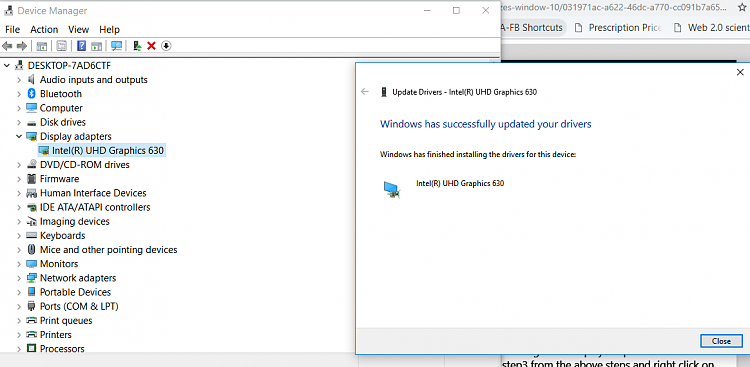
Task: Open the View menu
Action: 78,30
